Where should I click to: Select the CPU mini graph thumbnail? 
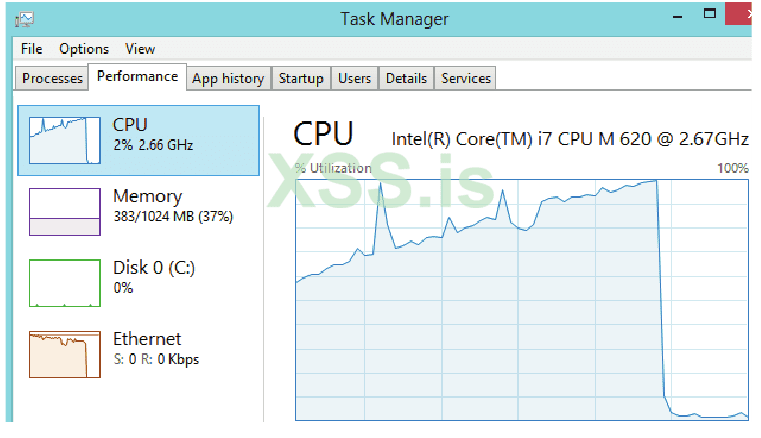64,139
